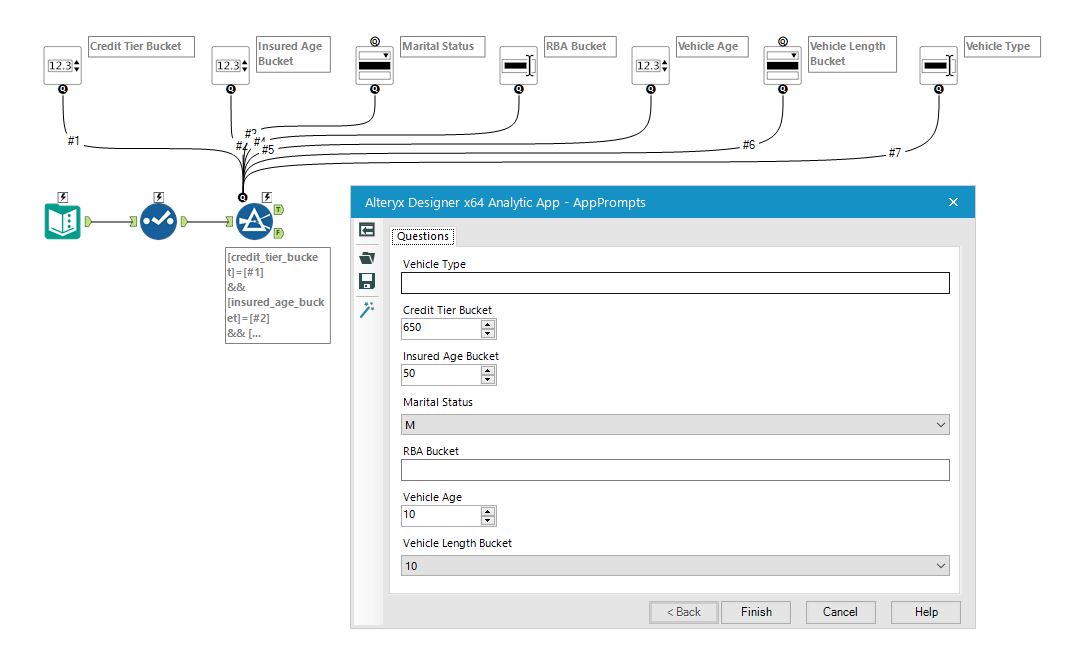This screenshot has width=1070, height=652.
Task: Click the Vehicle Type Text Box tool icon
Action: 938,64
